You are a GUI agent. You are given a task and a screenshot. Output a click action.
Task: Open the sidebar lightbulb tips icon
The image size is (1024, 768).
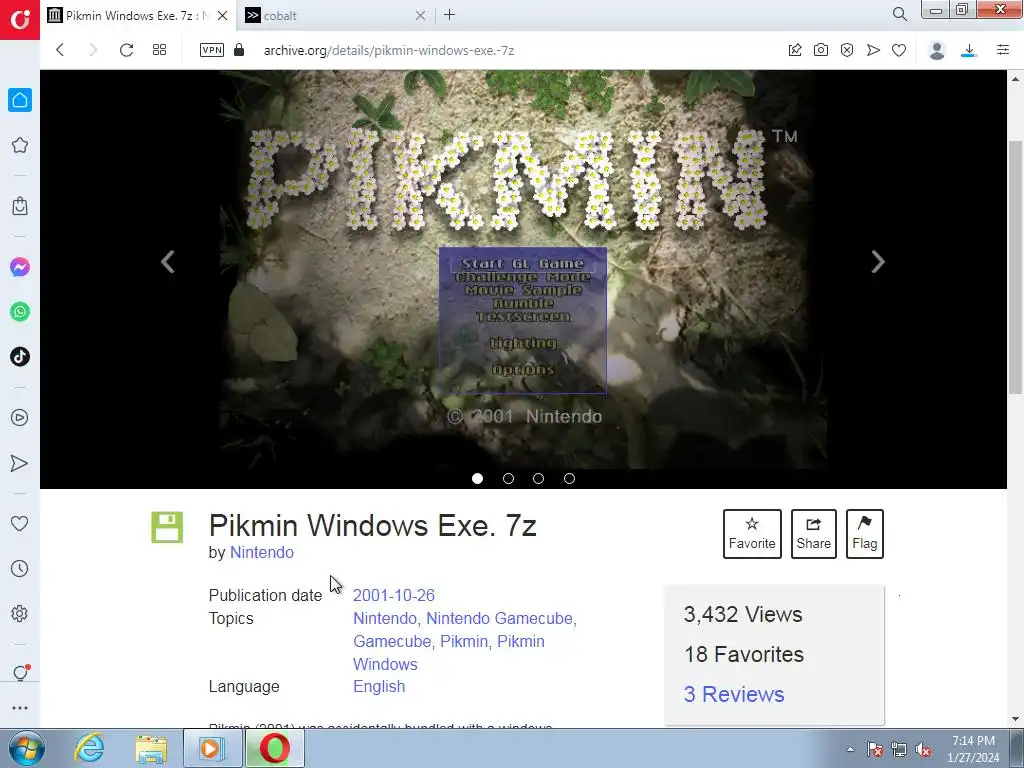pyautogui.click(x=20, y=673)
